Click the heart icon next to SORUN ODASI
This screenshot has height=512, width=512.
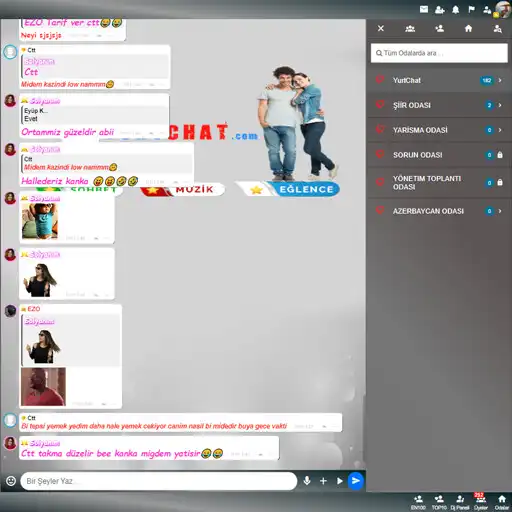click(380, 154)
